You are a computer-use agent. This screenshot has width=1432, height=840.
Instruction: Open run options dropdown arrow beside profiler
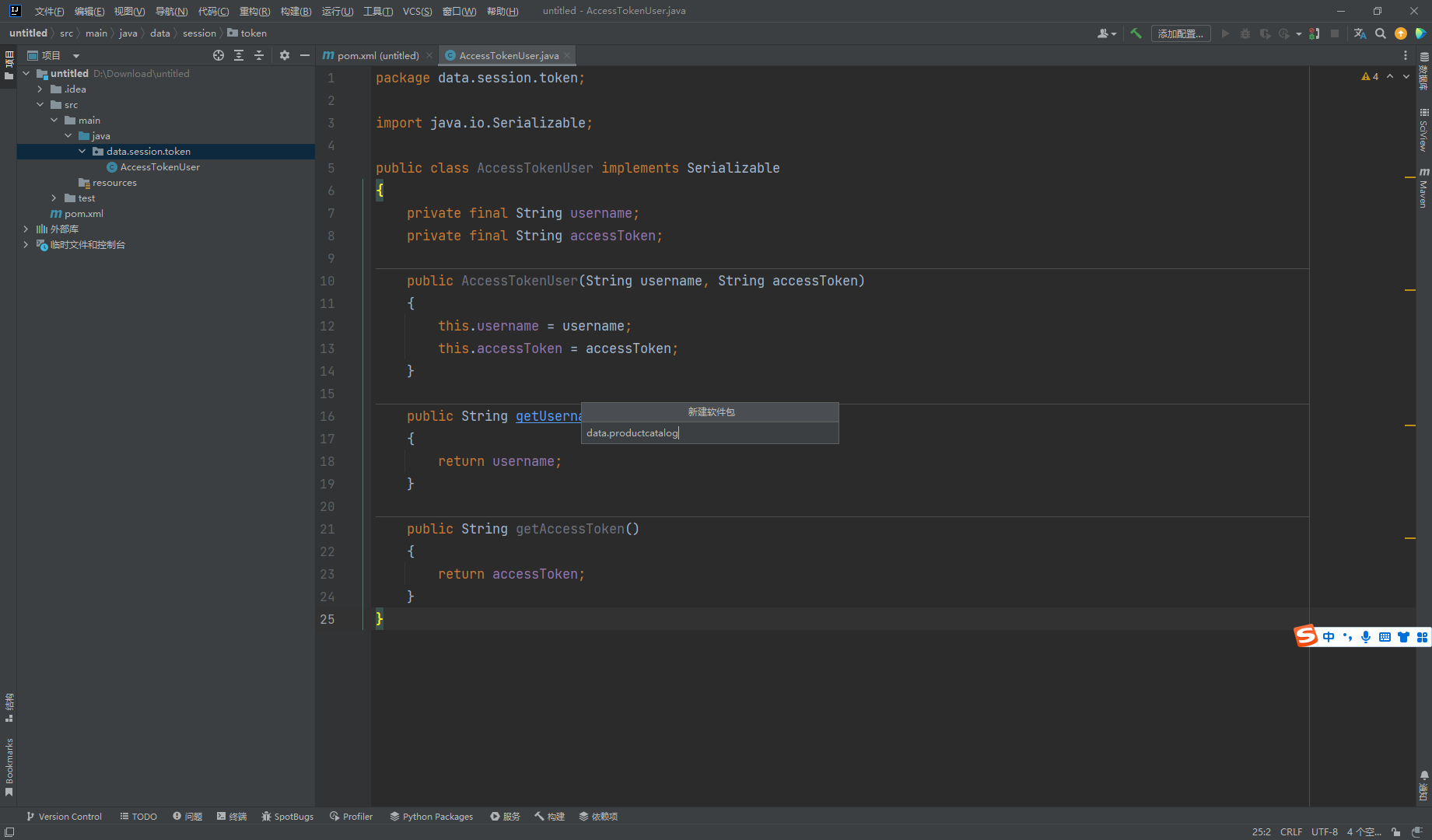pos(1299,33)
